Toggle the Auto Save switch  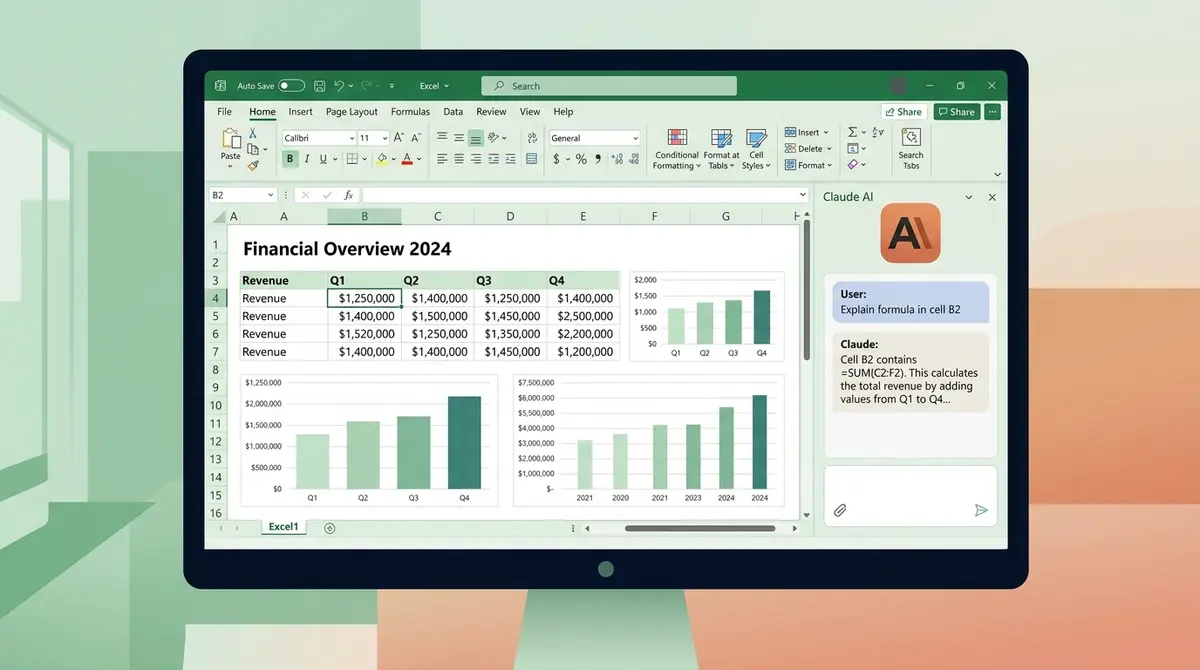[x=291, y=86]
